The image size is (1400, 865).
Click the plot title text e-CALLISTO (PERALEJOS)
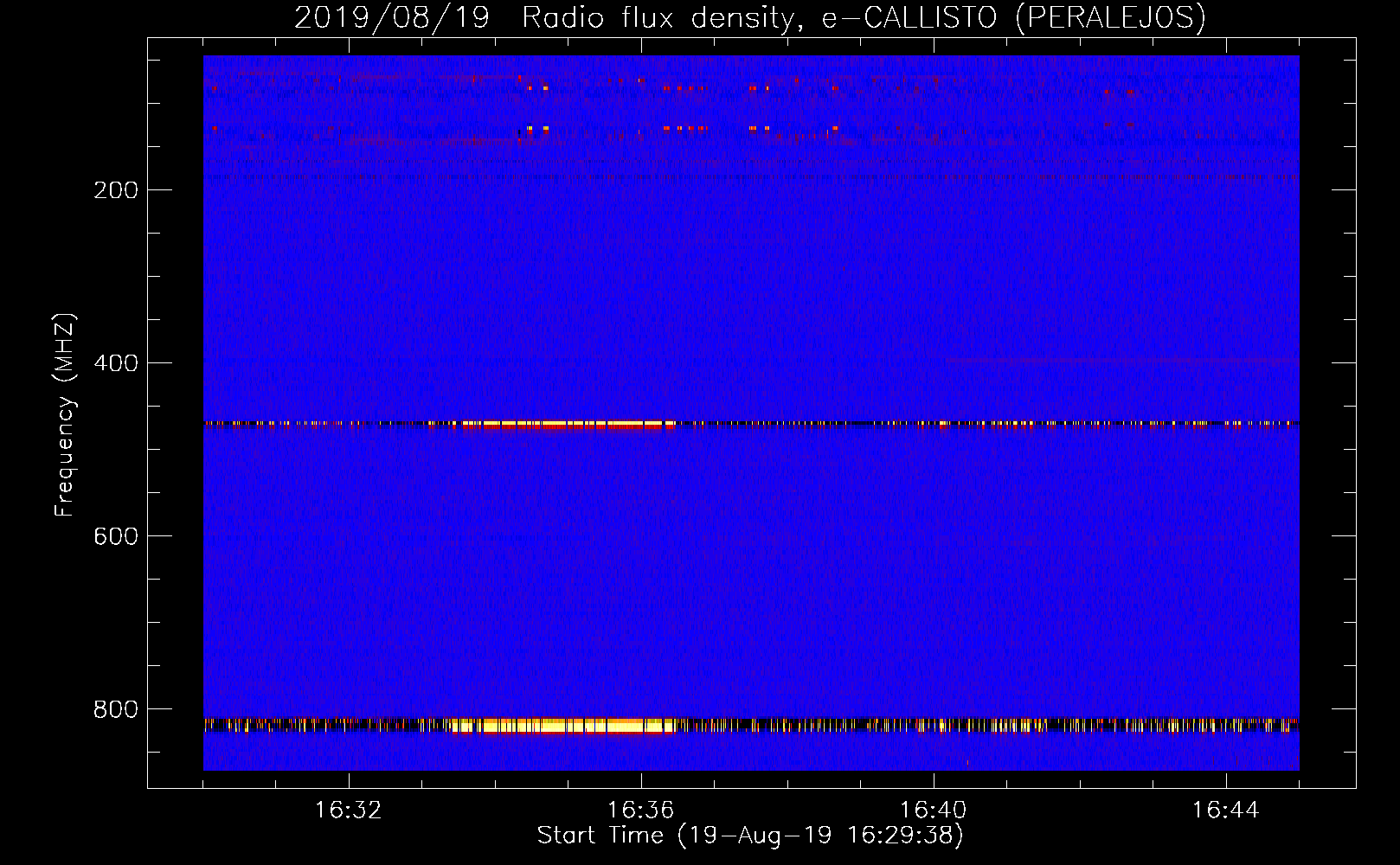click(1013, 17)
